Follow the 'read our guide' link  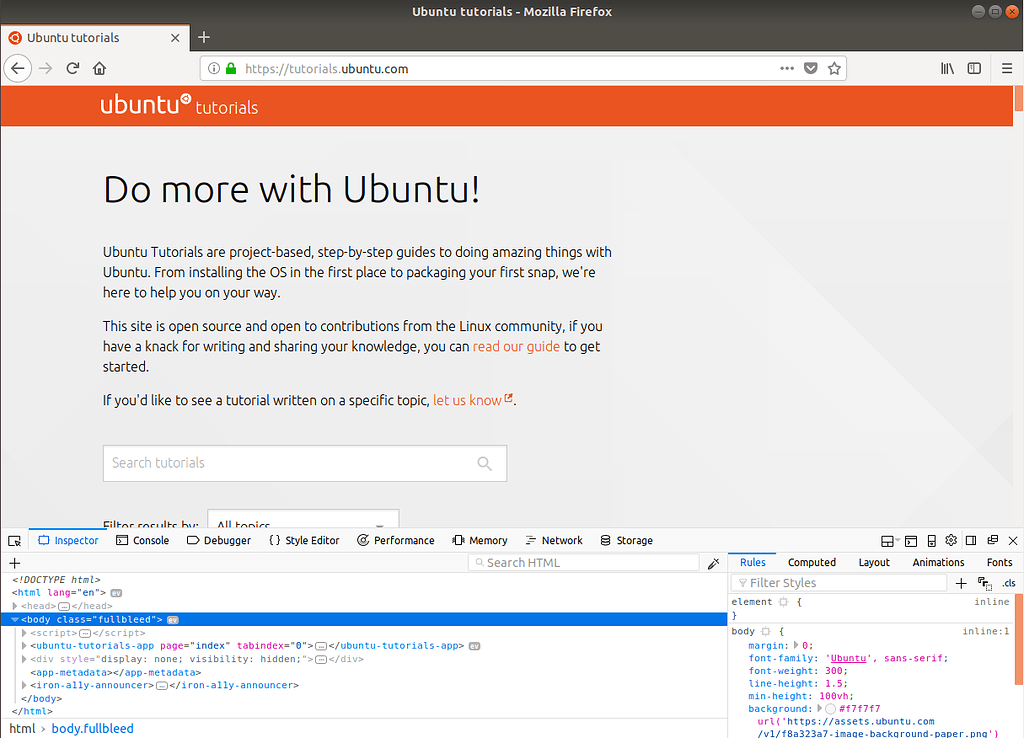516,347
